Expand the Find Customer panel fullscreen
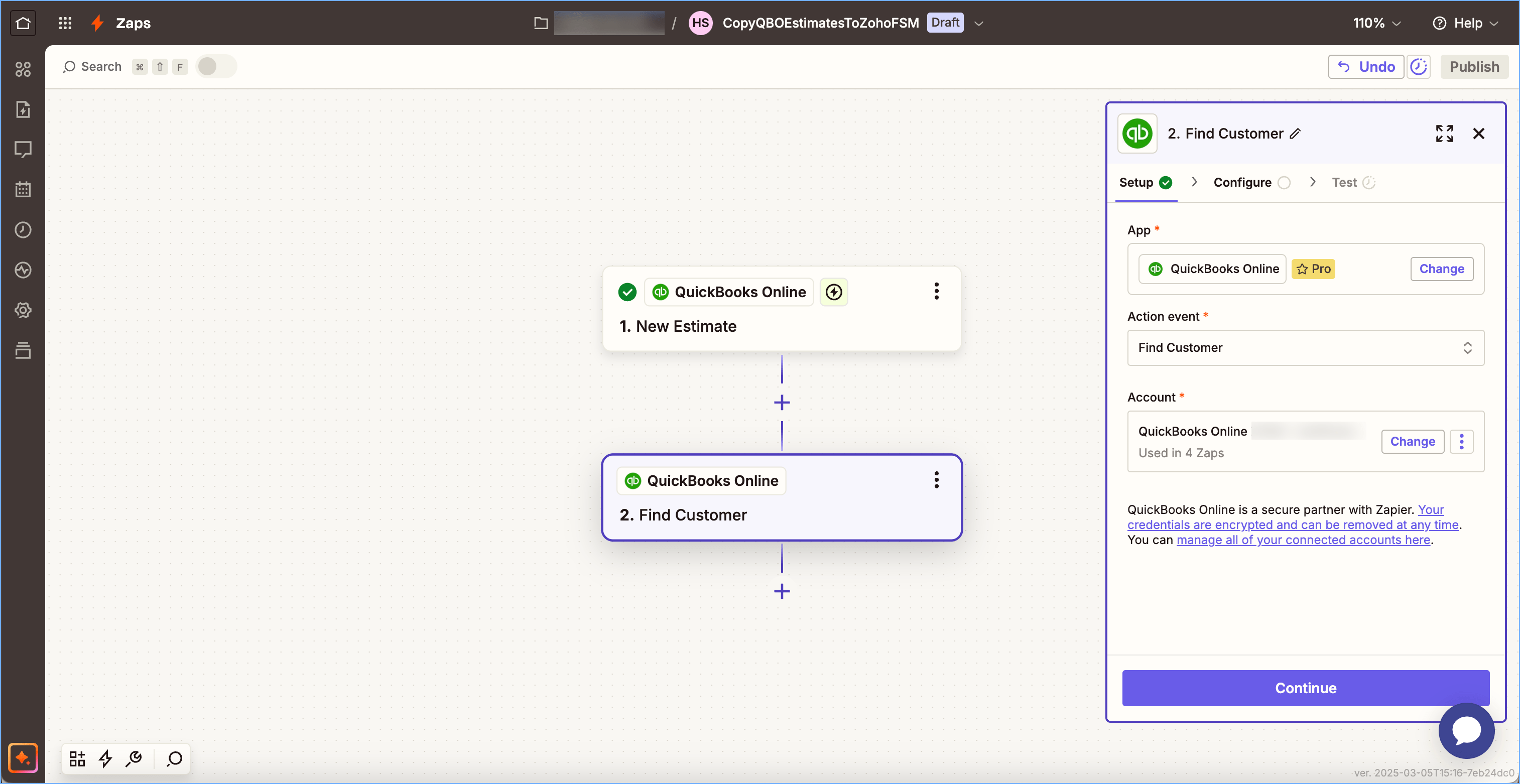The height and width of the screenshot is (784, 1520). (1444, 134)
